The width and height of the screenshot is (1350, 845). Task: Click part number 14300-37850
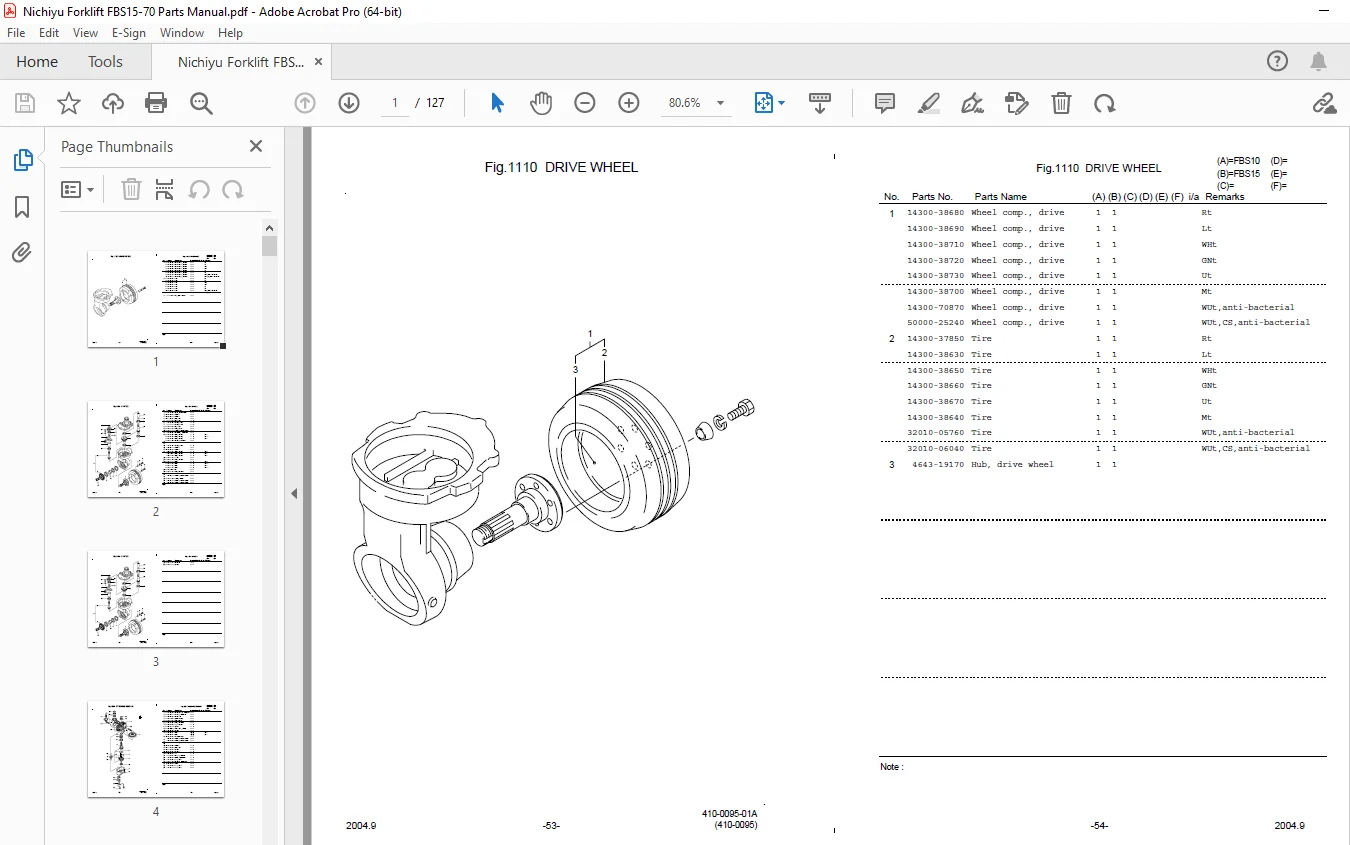pos(936,339)
